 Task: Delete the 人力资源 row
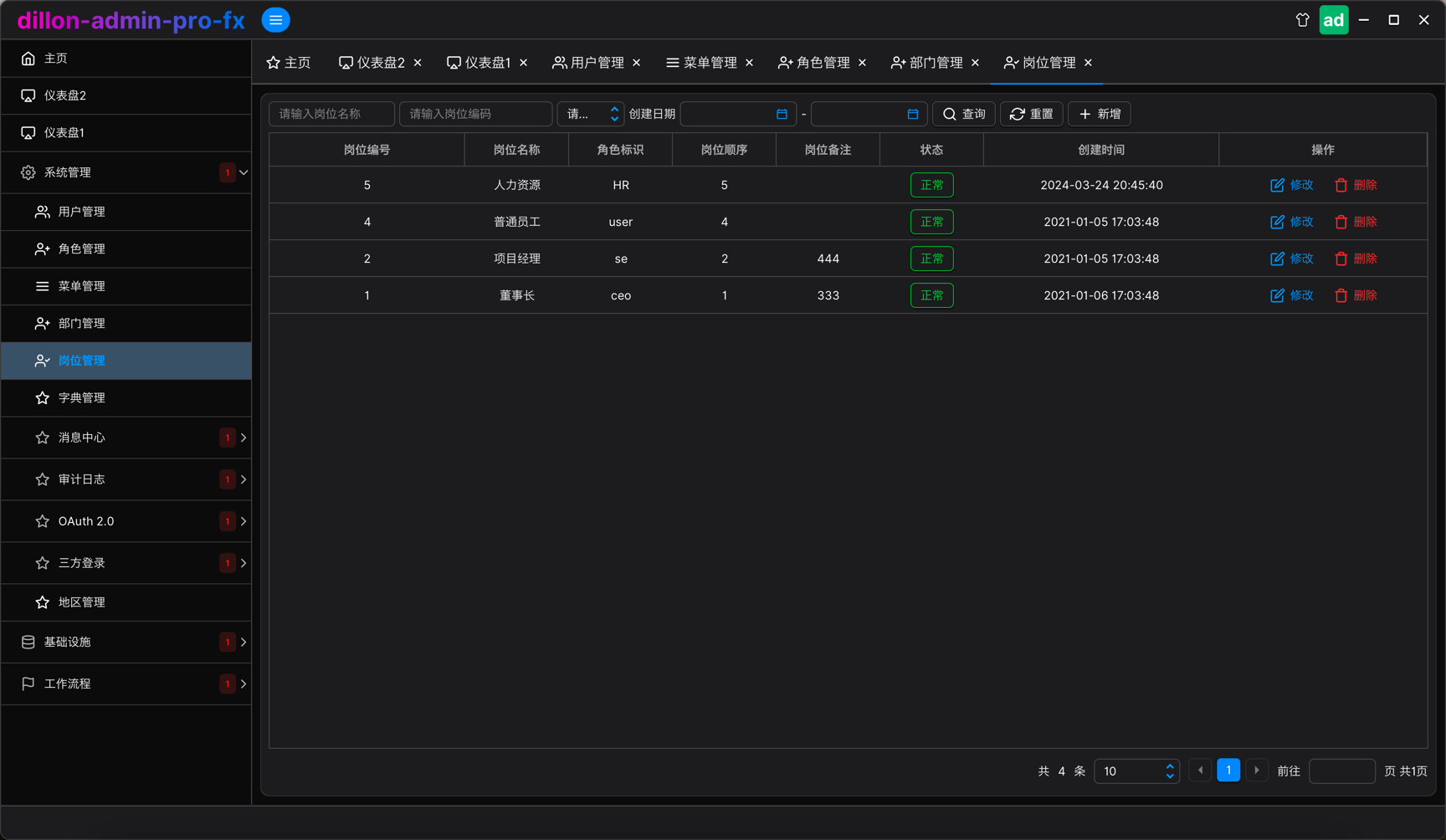(1356, 185)
